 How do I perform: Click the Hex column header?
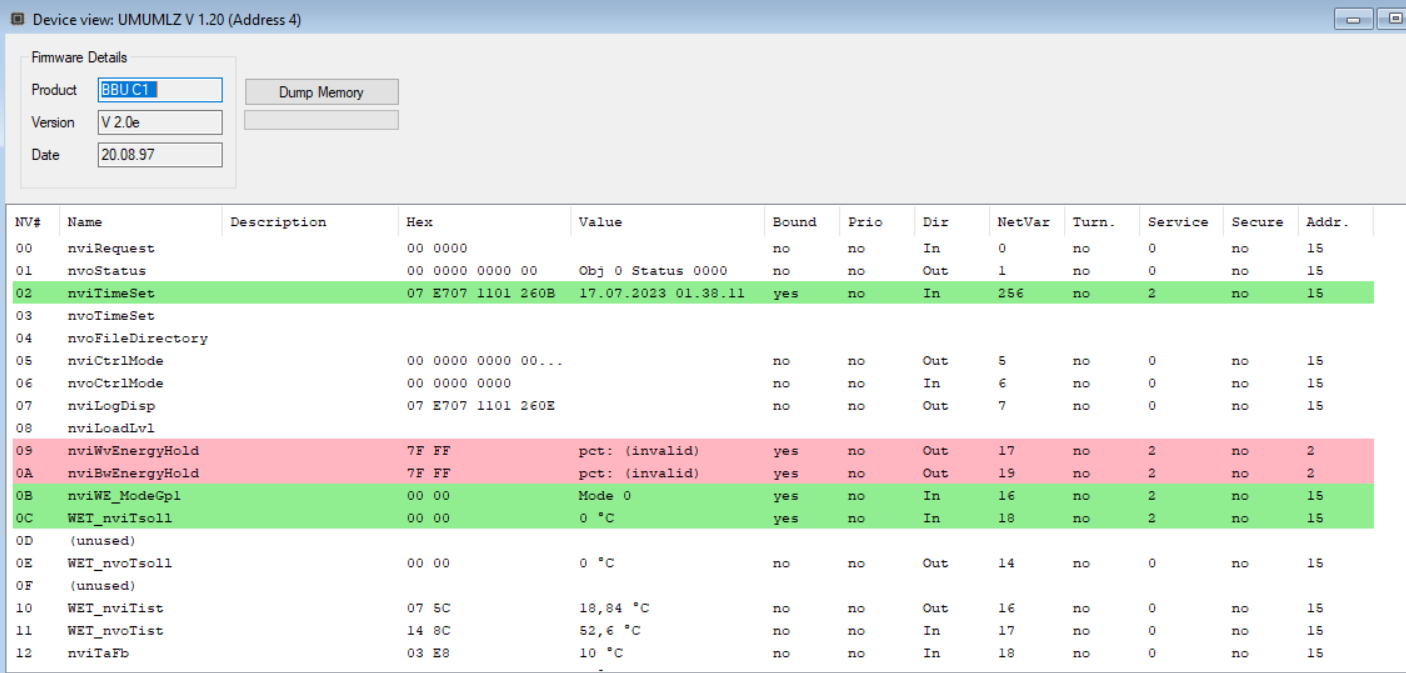click(x=485, y=222)
